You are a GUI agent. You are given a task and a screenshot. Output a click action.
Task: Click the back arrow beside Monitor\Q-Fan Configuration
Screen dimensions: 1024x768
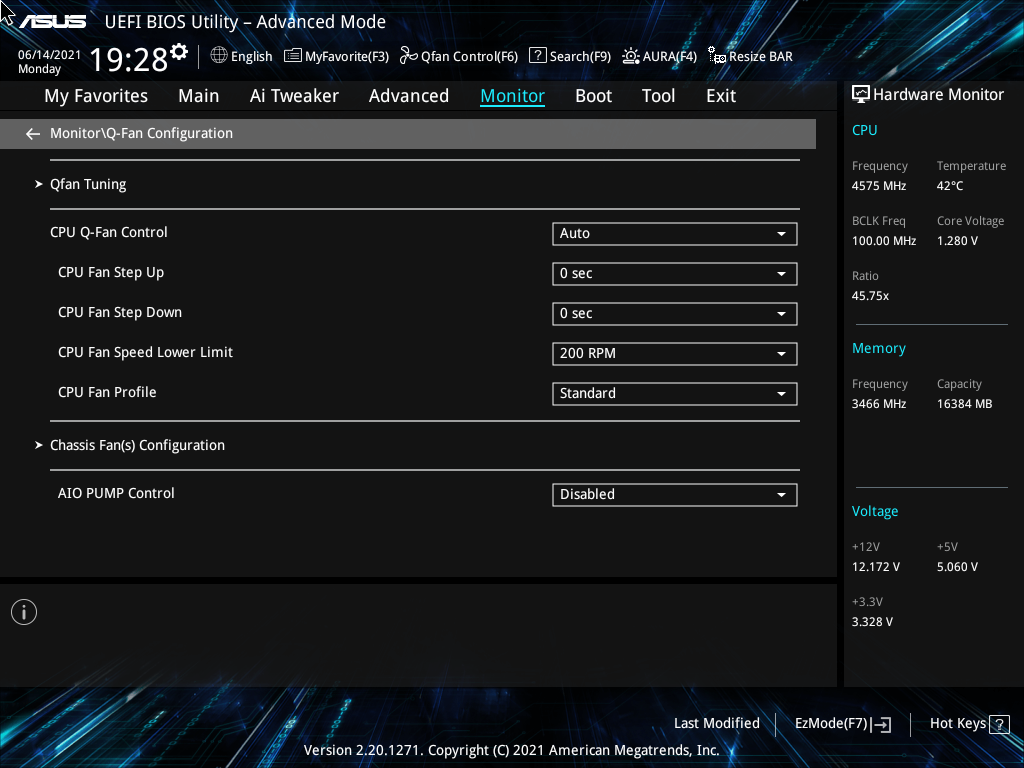[33, 134]
